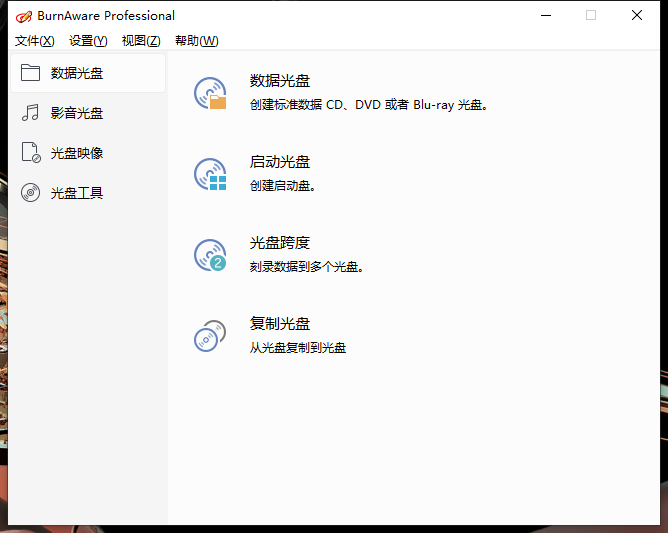Click the data disc icon with orange folder
The image size is (668, 533).
click(210, 93)
